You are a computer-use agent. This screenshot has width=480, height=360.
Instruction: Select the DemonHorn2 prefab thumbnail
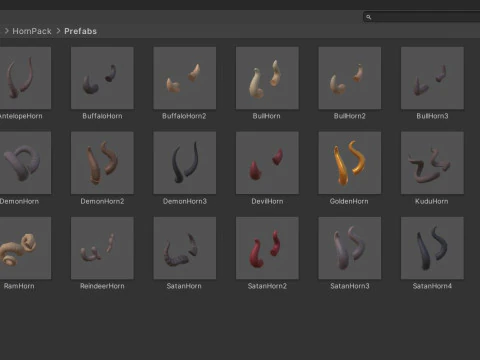click(x=102, y=163)
